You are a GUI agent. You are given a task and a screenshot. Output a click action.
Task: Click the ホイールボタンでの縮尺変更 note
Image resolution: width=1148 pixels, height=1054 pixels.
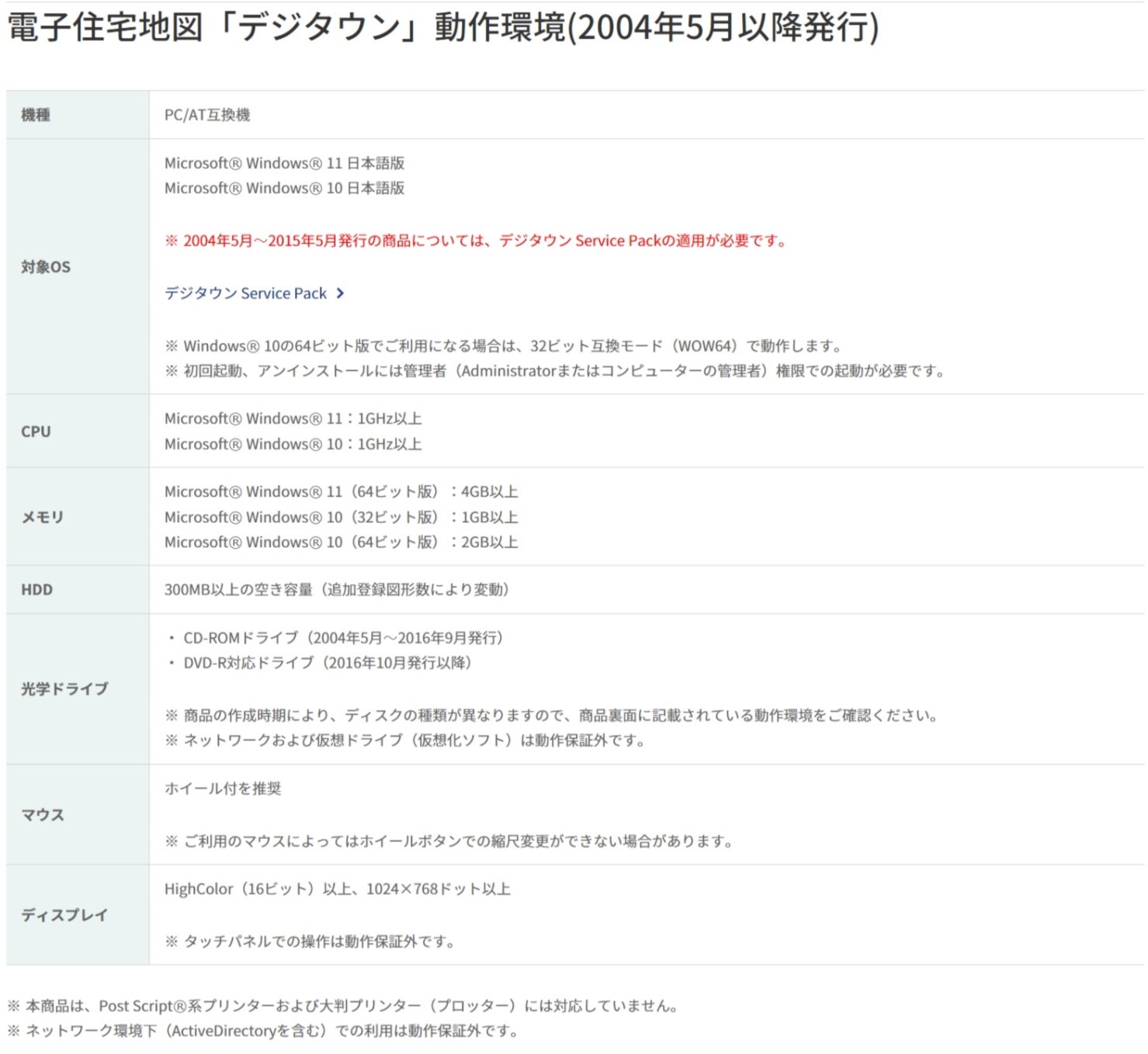(449, 841)
